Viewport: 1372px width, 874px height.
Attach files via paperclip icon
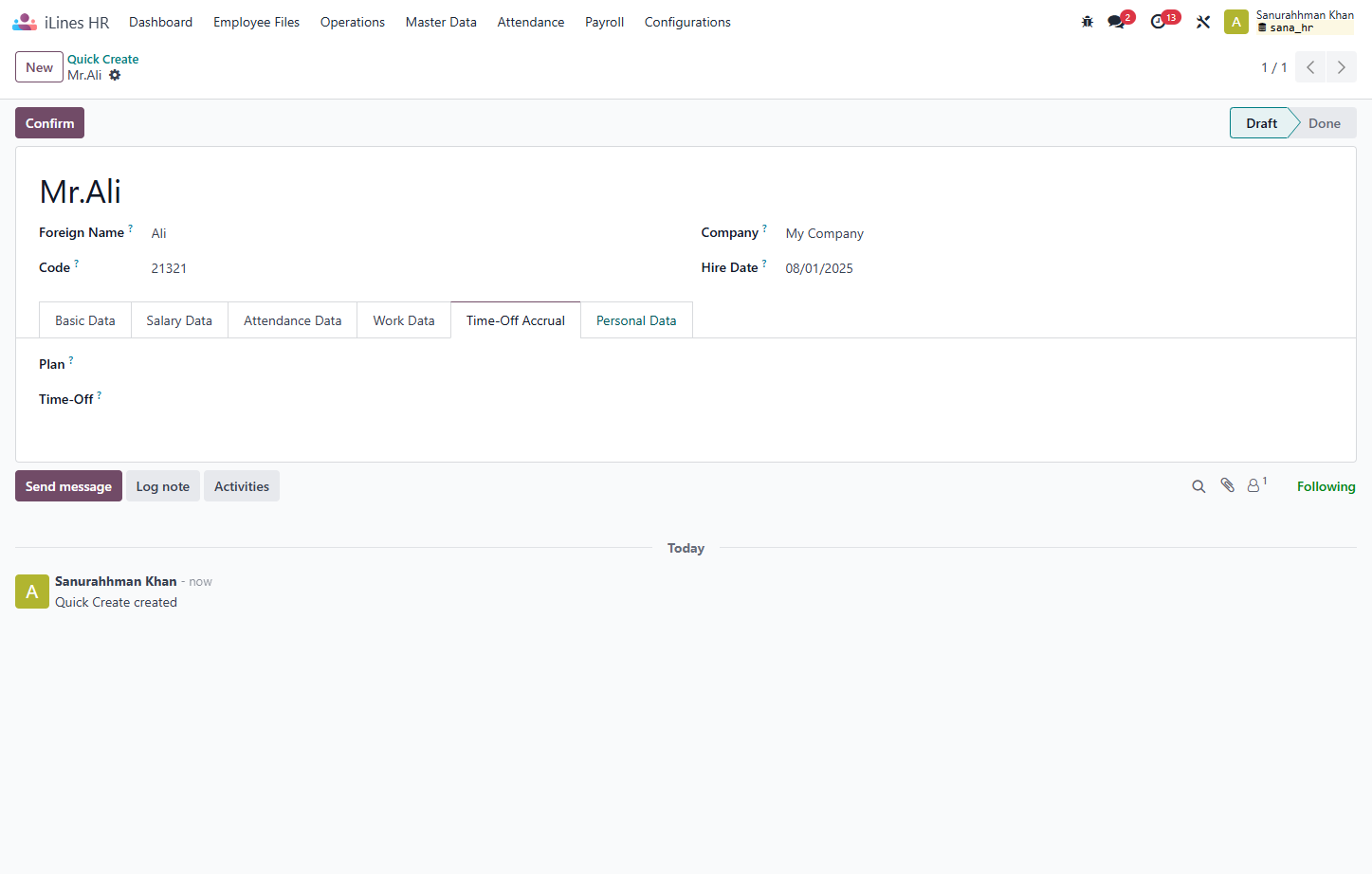point(1228,485)
